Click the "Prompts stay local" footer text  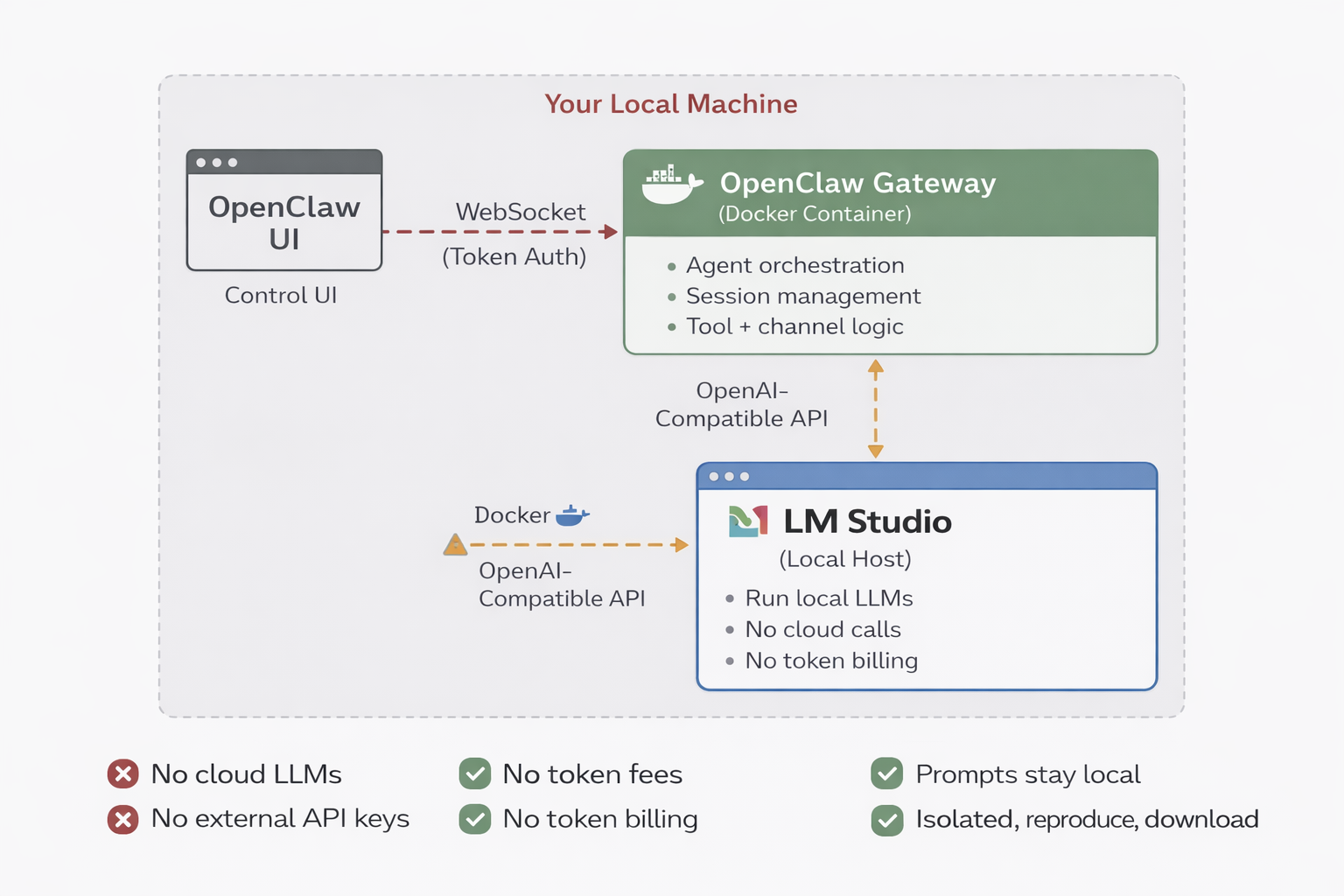point(1028,775)
